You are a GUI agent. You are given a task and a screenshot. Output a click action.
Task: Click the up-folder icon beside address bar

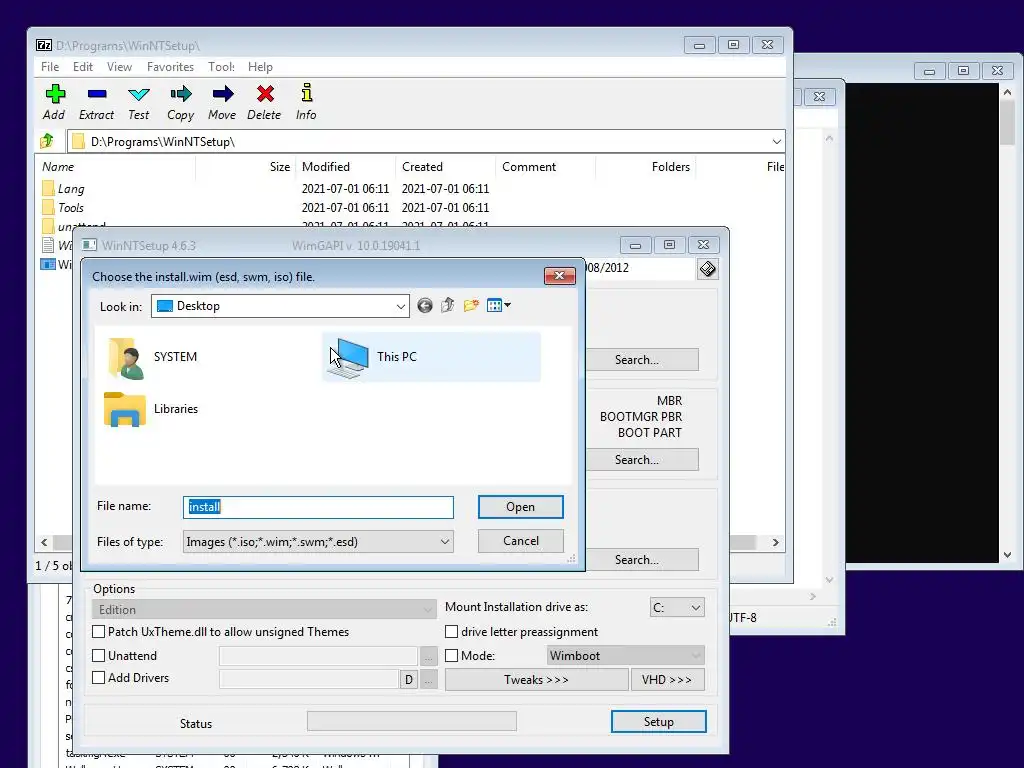pyautogui.click(x=47, y=141)
